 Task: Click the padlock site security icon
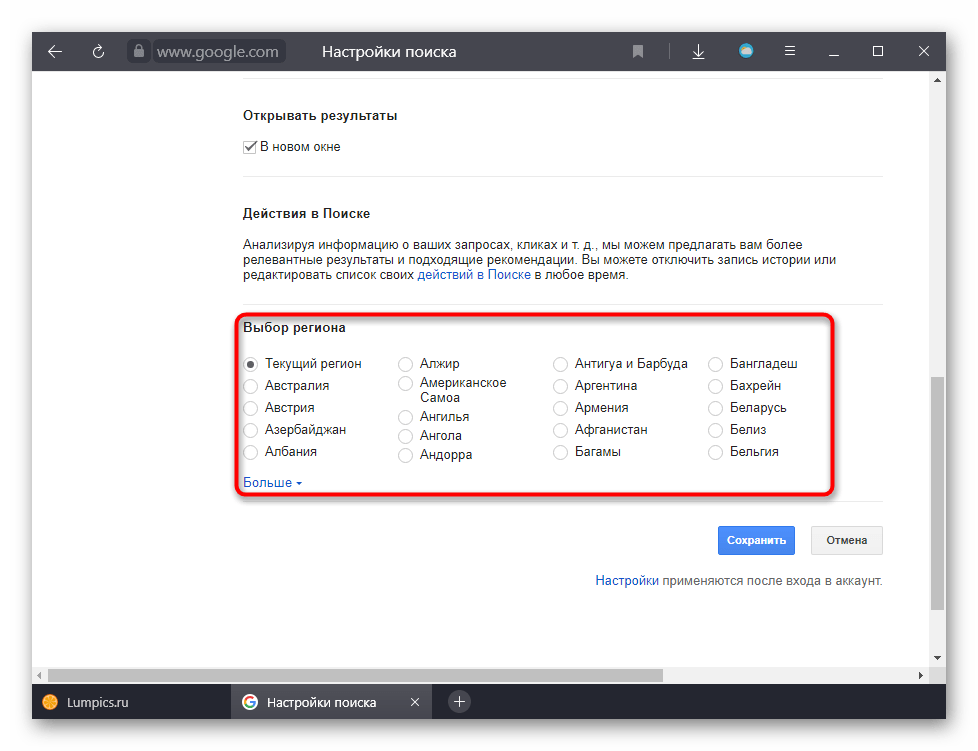139,51
